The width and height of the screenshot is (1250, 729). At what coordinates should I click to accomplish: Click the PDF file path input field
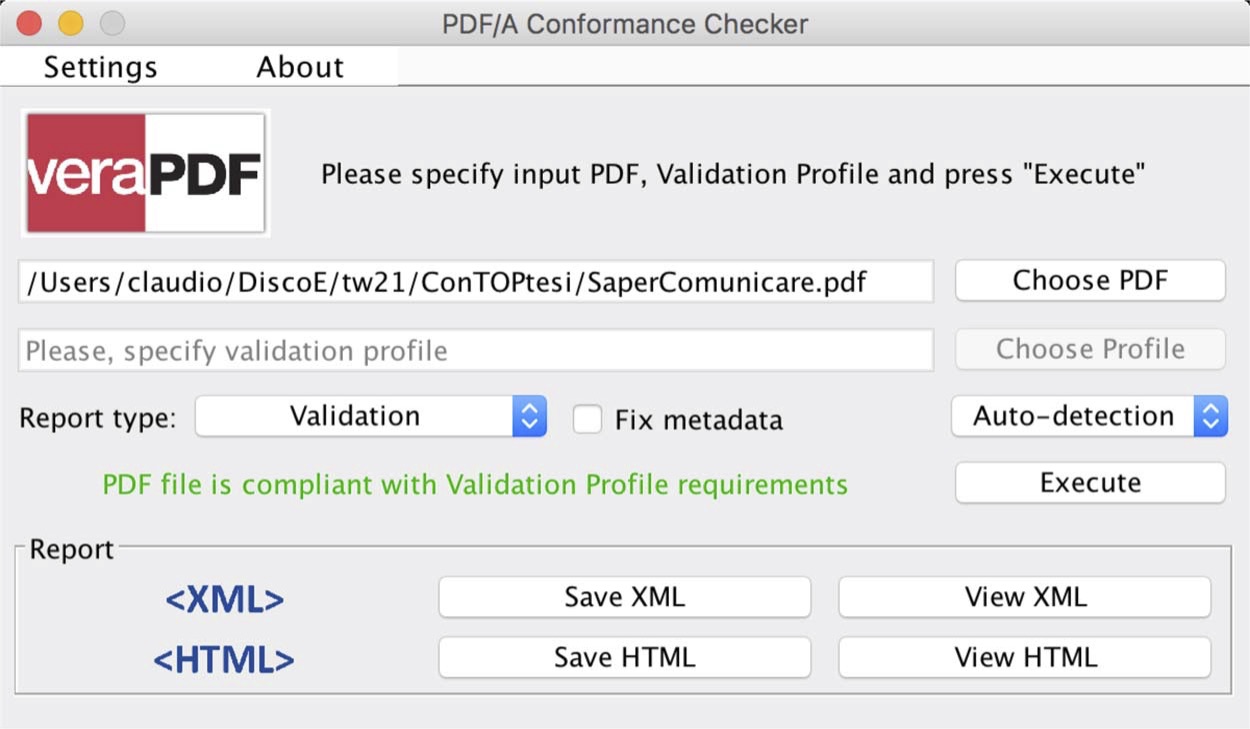click(x=475, y=282)
